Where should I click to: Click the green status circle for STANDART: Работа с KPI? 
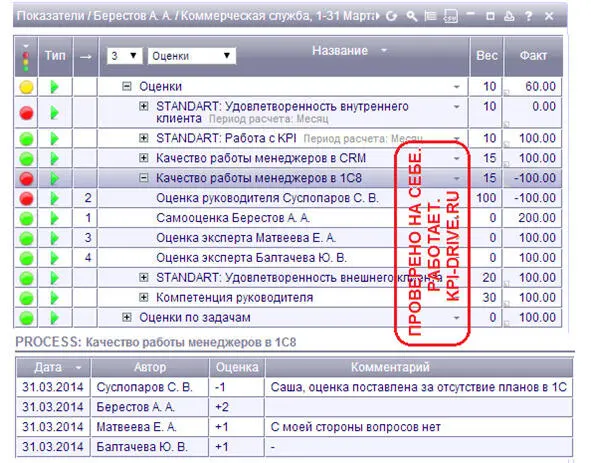coord(26,139)
